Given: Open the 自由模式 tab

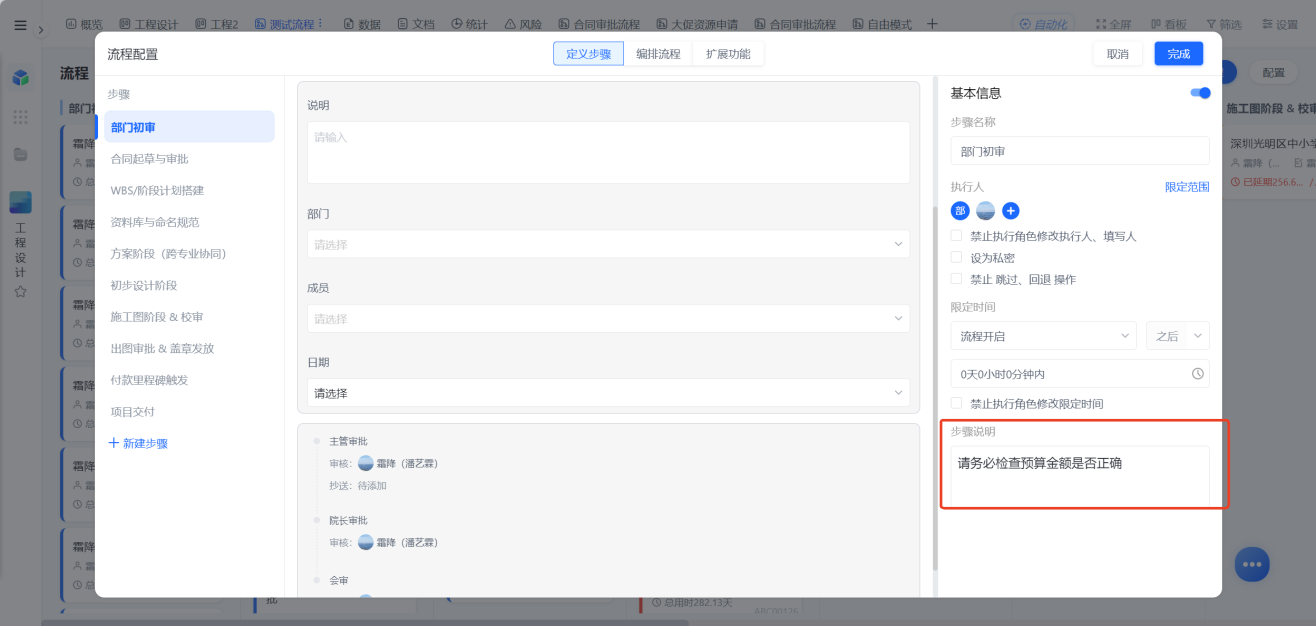Looking at the screenshot, I should tap(882, 23).
